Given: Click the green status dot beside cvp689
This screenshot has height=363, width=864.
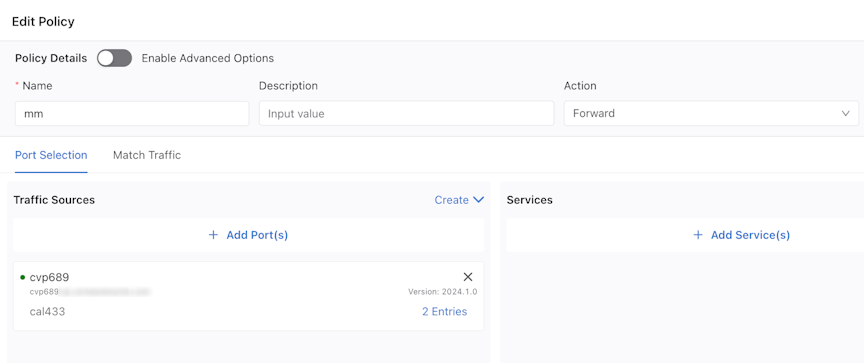Looking at the screenshot, I should (23, 277).
